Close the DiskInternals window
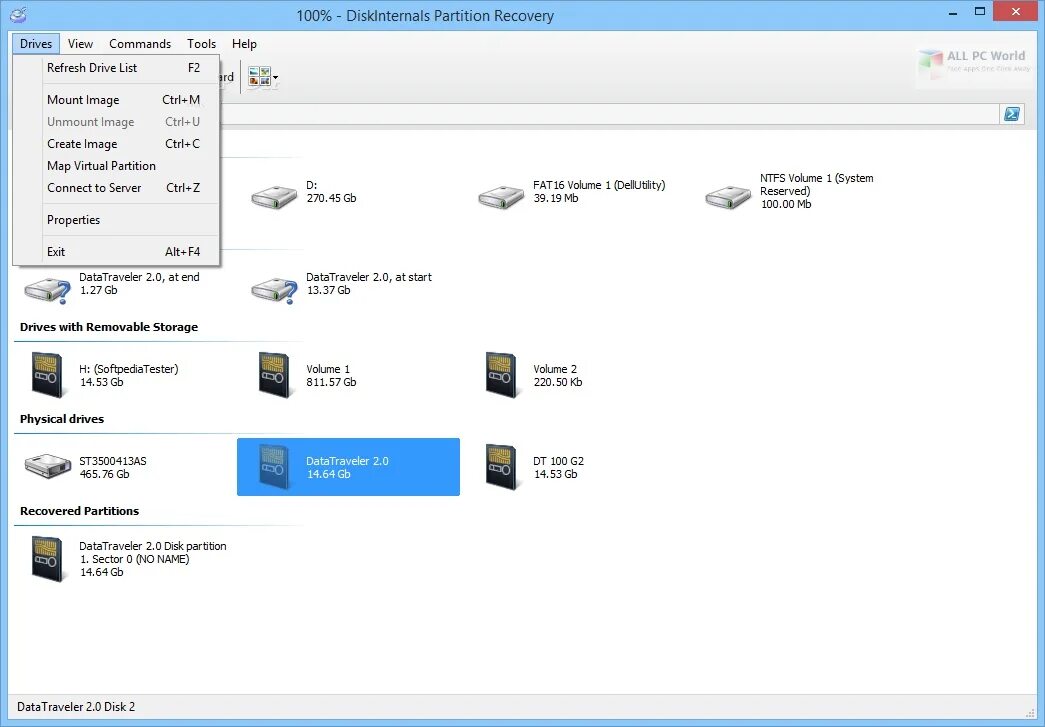 pos(1016,11)
